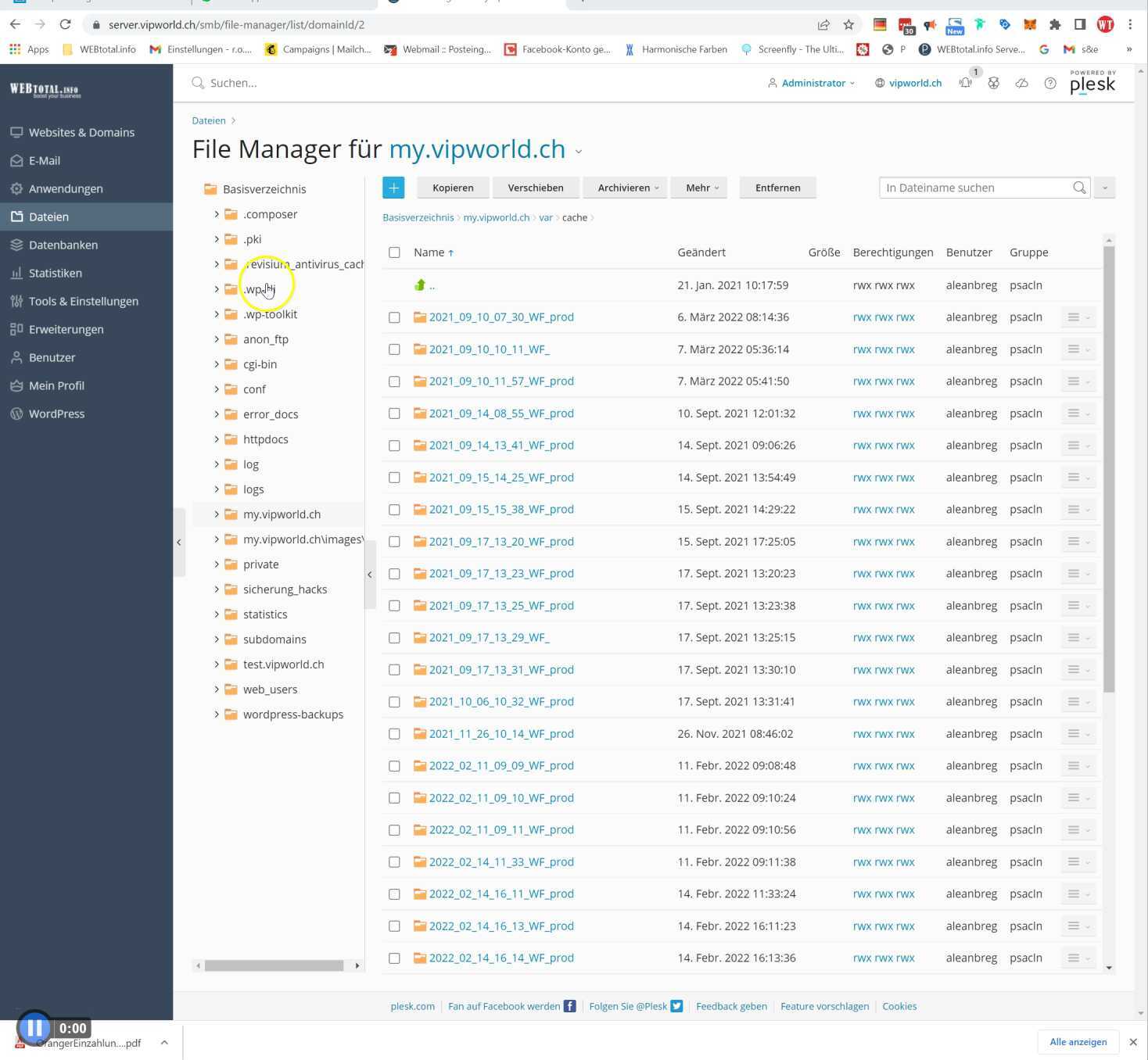Open the Archivieren dropdown

point(627,188)
